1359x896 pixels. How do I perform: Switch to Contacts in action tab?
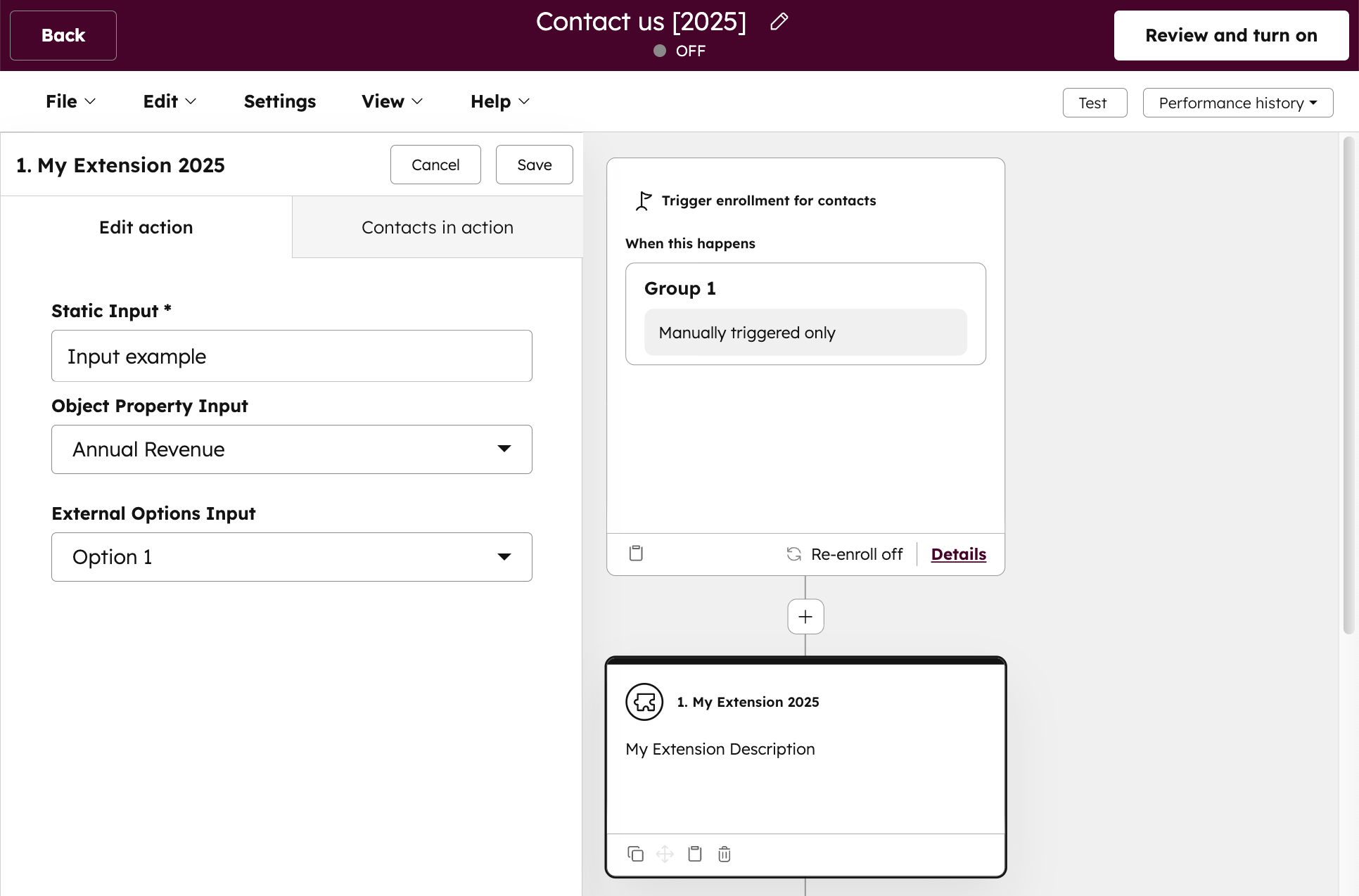click(437, 227)
